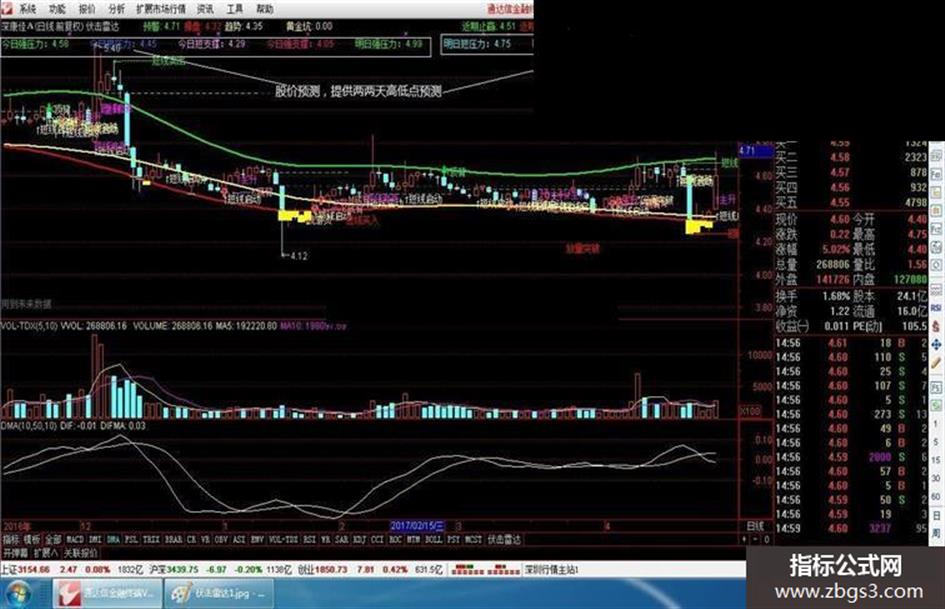Click the Fe icon in the right sidebar
The height and width of the screenshot is (609, 945).
pos(936,175)
